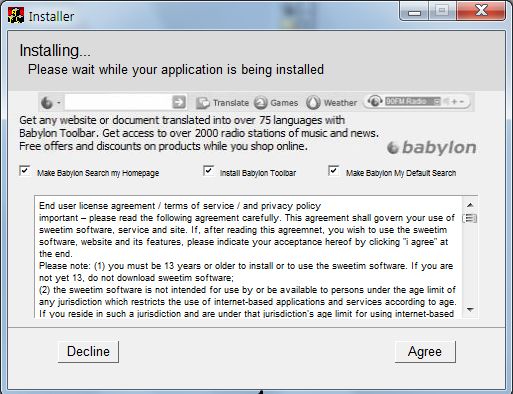Click the radio volume speaker icon
Screen dimensions: 513x394
coord(447,101)
